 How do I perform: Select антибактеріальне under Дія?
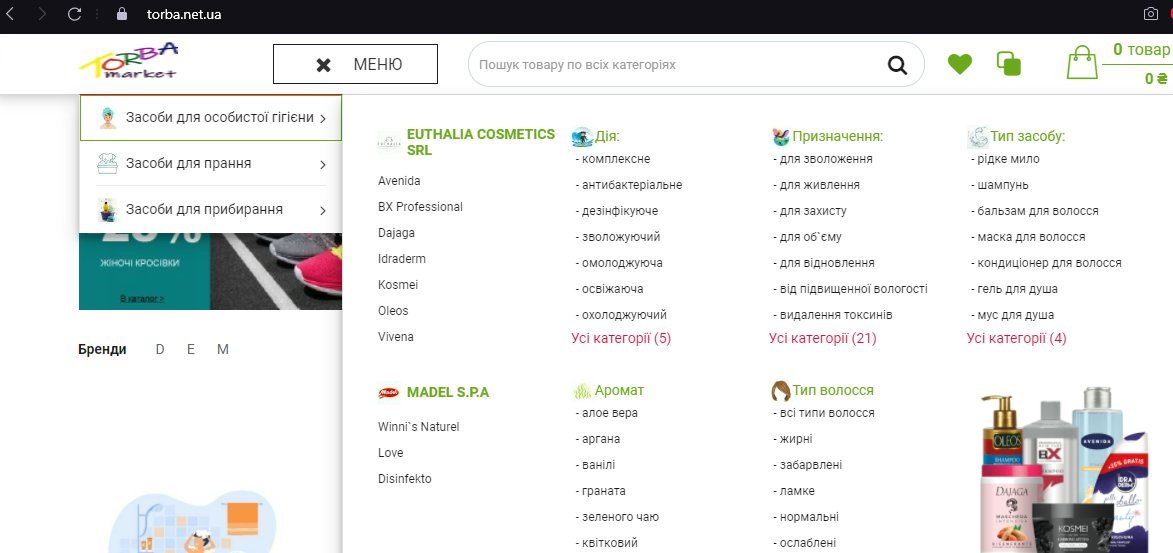(x=628, y=185)
